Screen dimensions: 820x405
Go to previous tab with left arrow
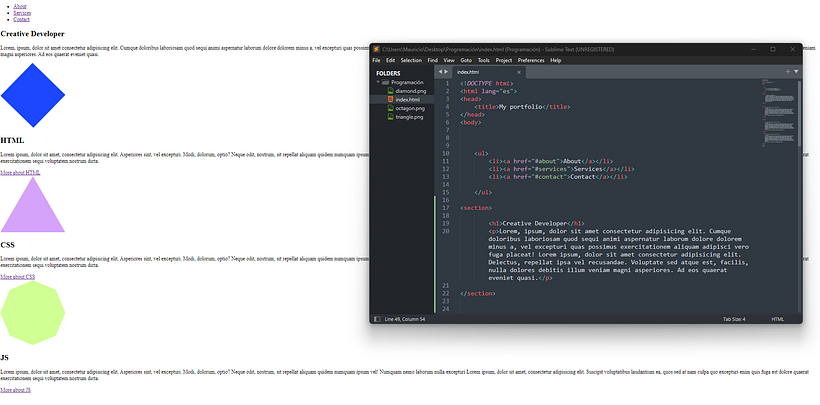click(x=439, y=72)
